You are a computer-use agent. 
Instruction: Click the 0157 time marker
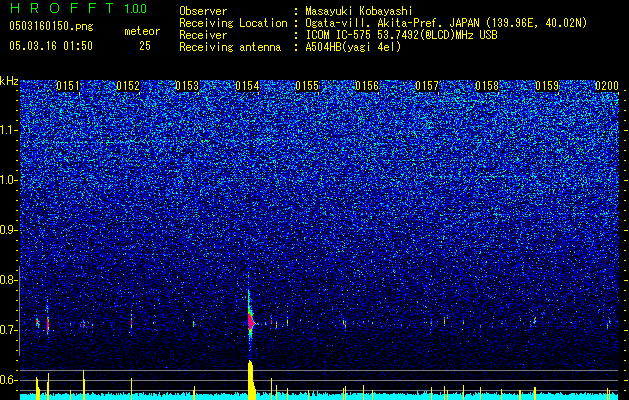(427, 86)
